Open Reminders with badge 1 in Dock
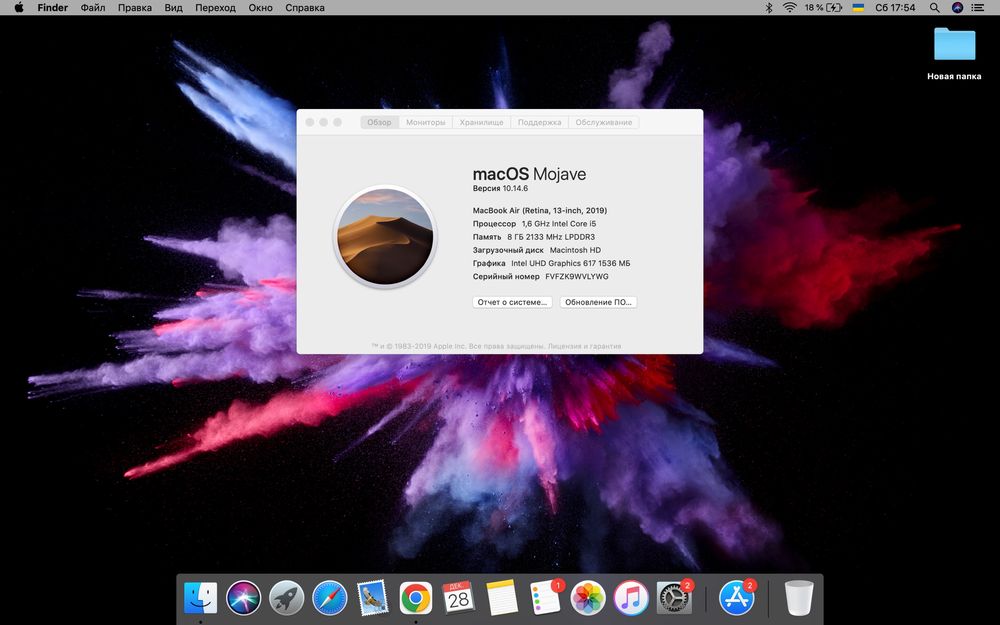 [x=545, y=598]
